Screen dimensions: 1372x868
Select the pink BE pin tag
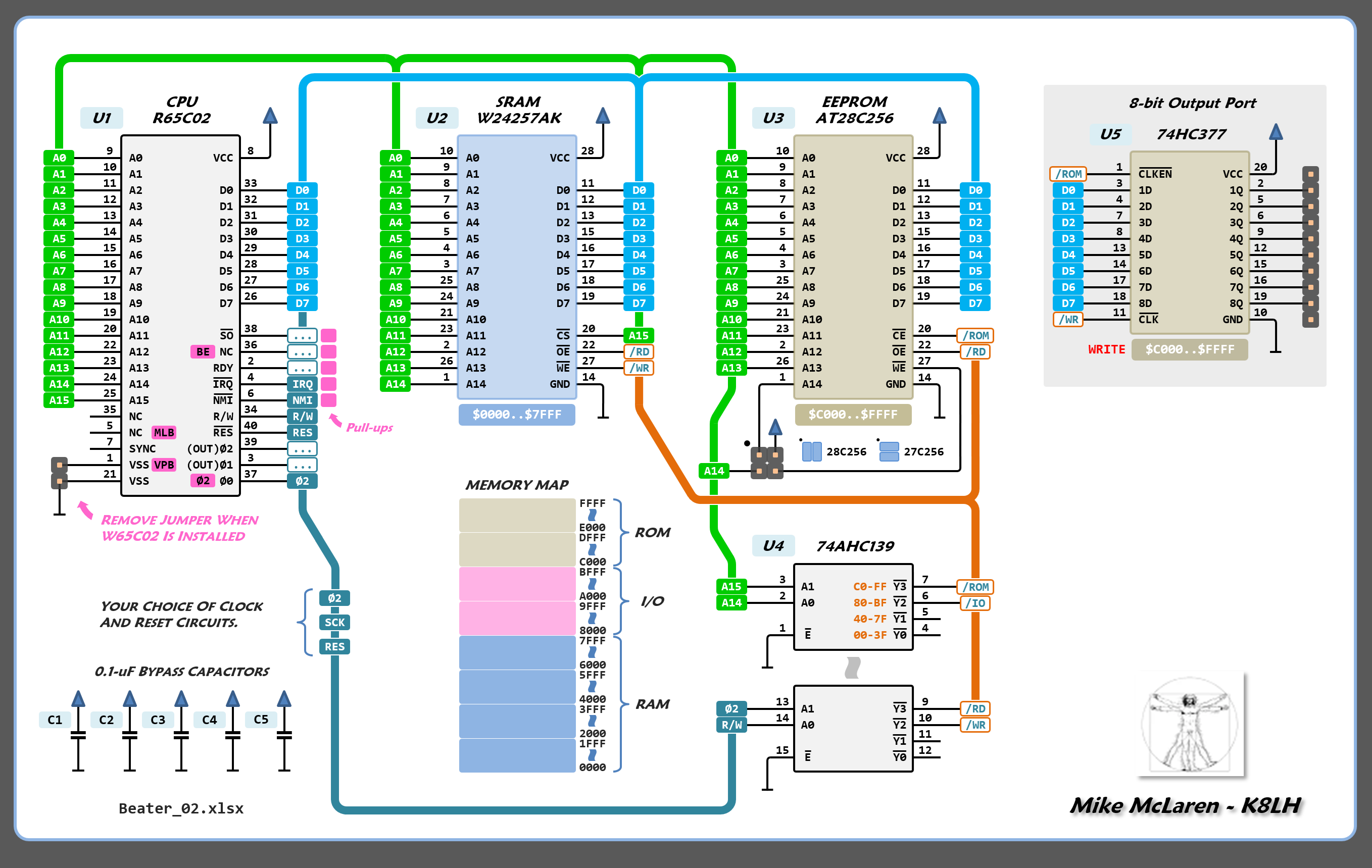(202, 351)
